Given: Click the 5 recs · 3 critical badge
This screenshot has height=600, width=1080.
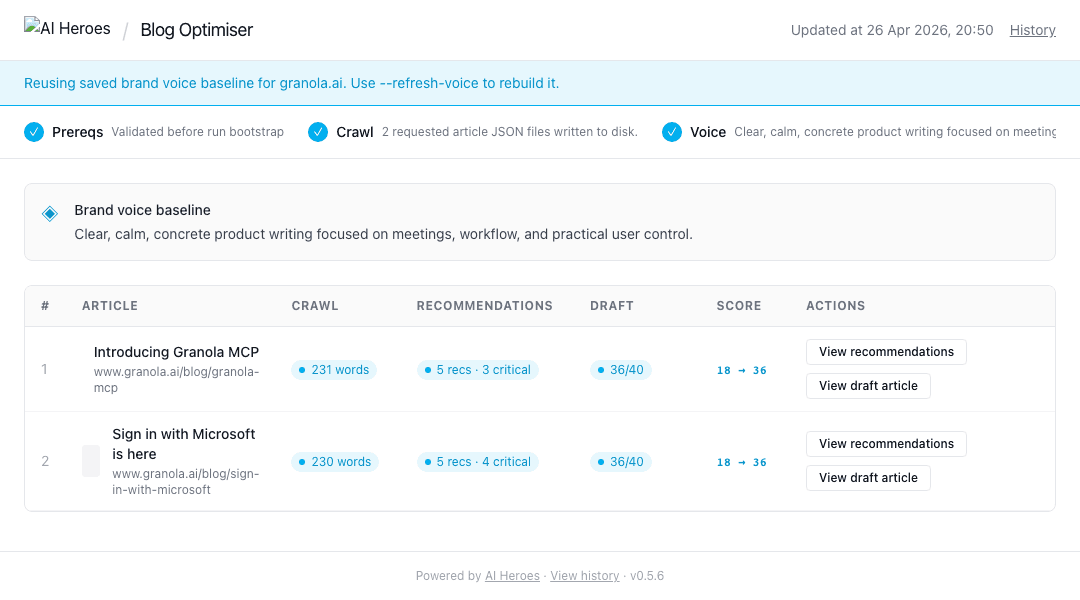Looking at the screenshot, I should 477,370.
